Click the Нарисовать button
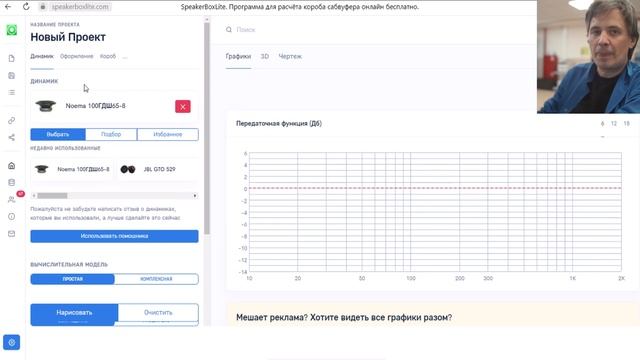 74,313
